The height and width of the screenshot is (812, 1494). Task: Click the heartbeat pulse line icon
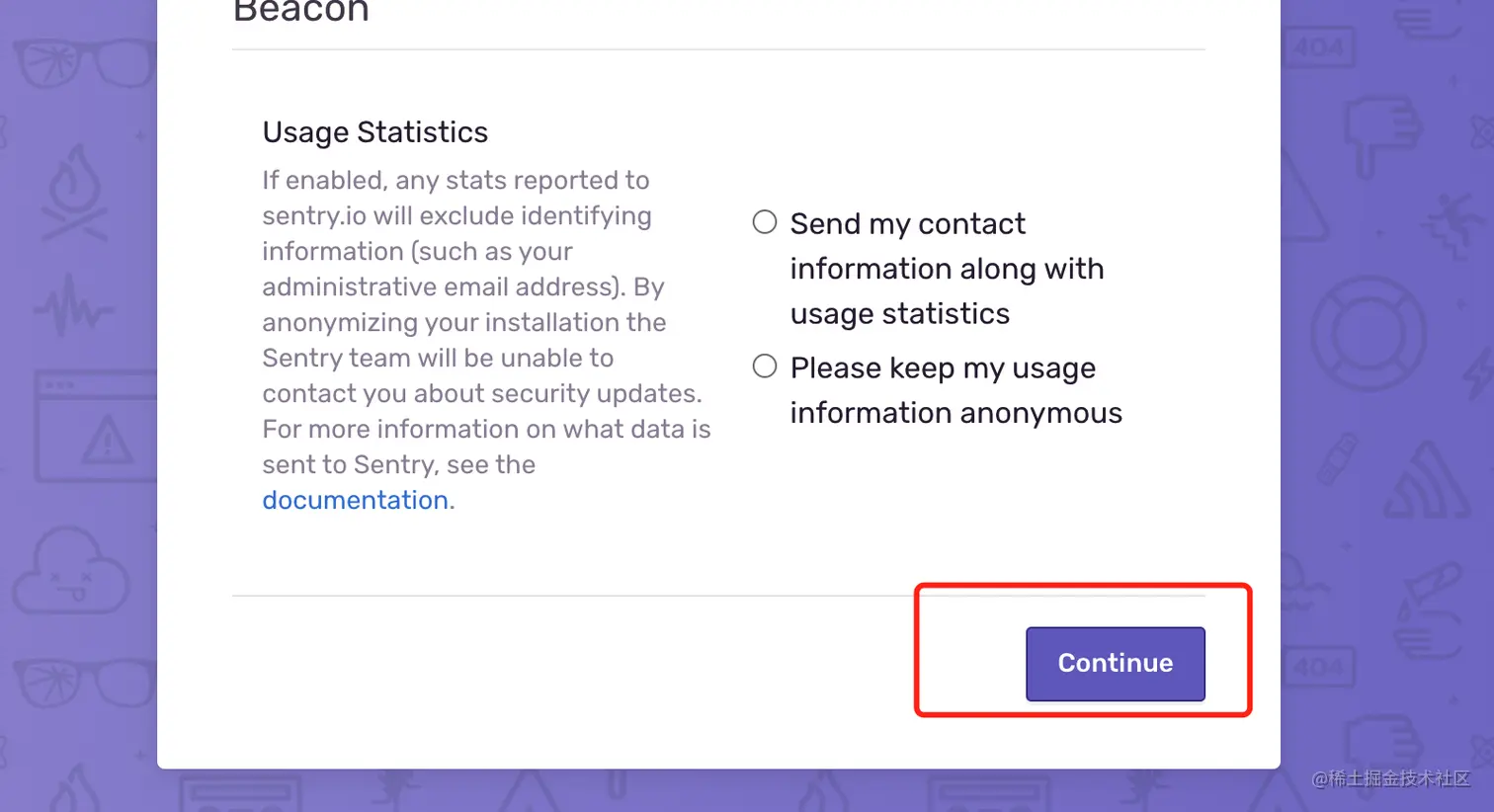point(73,306)
